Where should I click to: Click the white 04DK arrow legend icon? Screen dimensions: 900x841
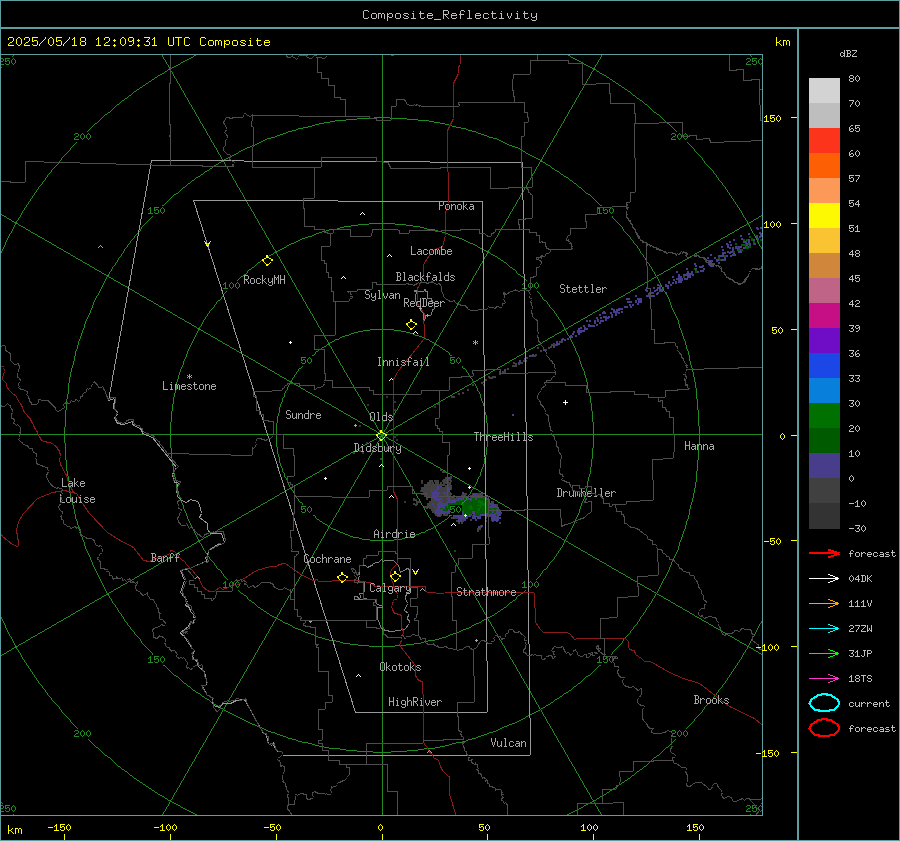pyautogui.click(x=824, y=578)
